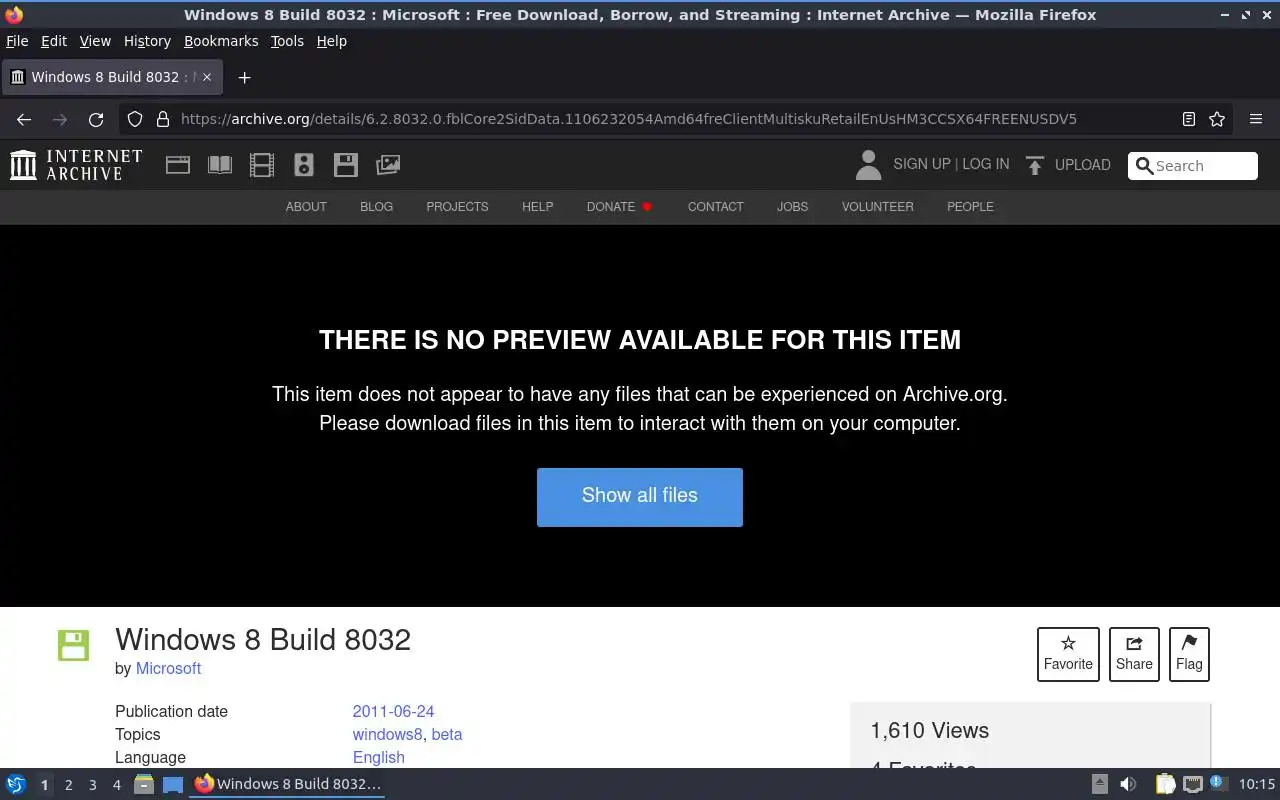Open Firefox hamburger application menu
Screen dimensions: 1280x800
pos(1256,119)
